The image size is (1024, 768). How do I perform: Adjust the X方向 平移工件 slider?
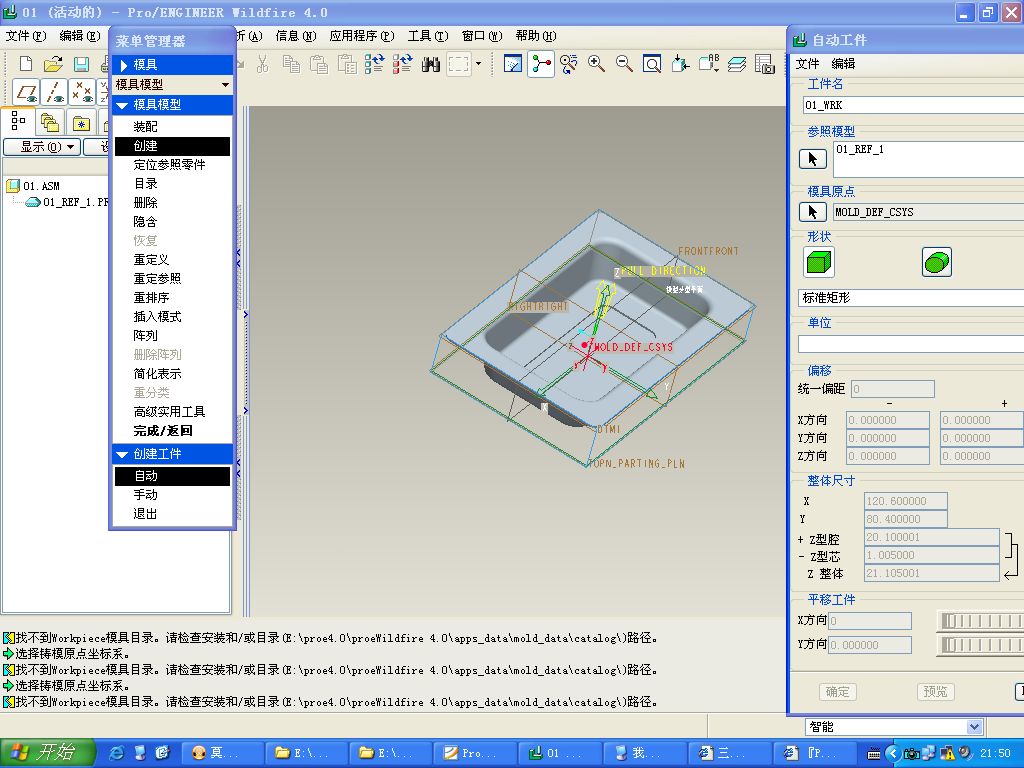tap(981, 621)
